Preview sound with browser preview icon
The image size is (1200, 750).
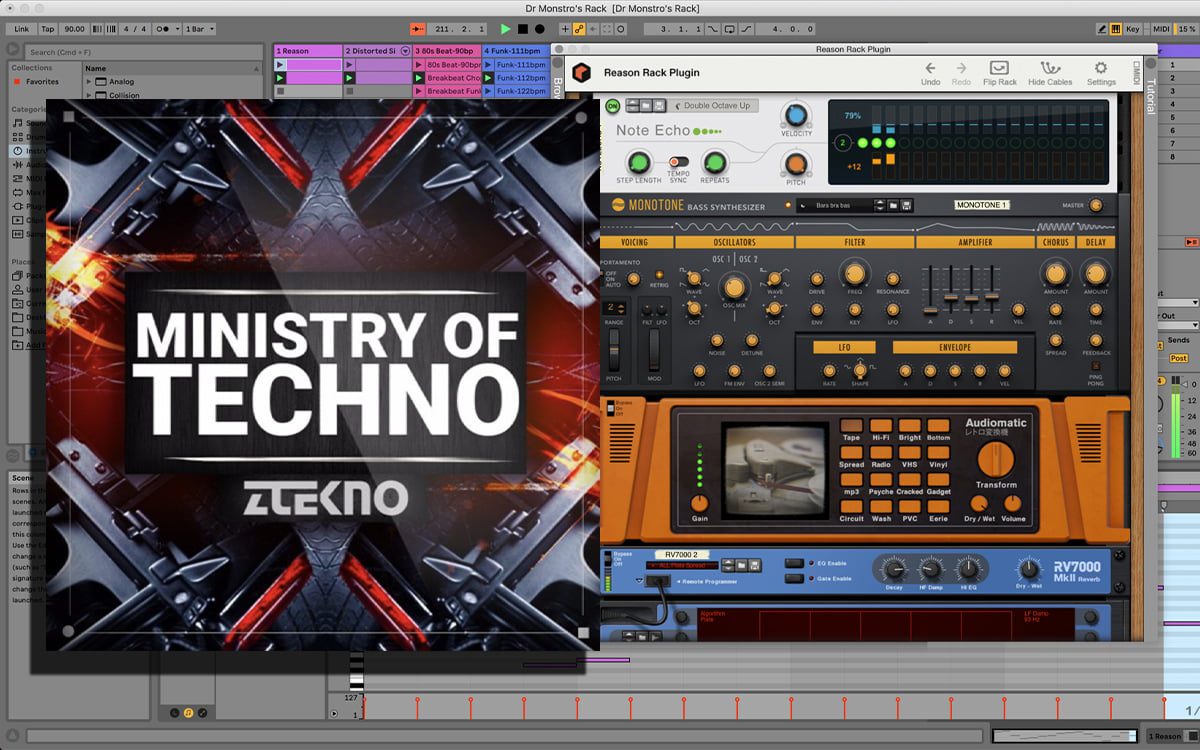point(13,48)
